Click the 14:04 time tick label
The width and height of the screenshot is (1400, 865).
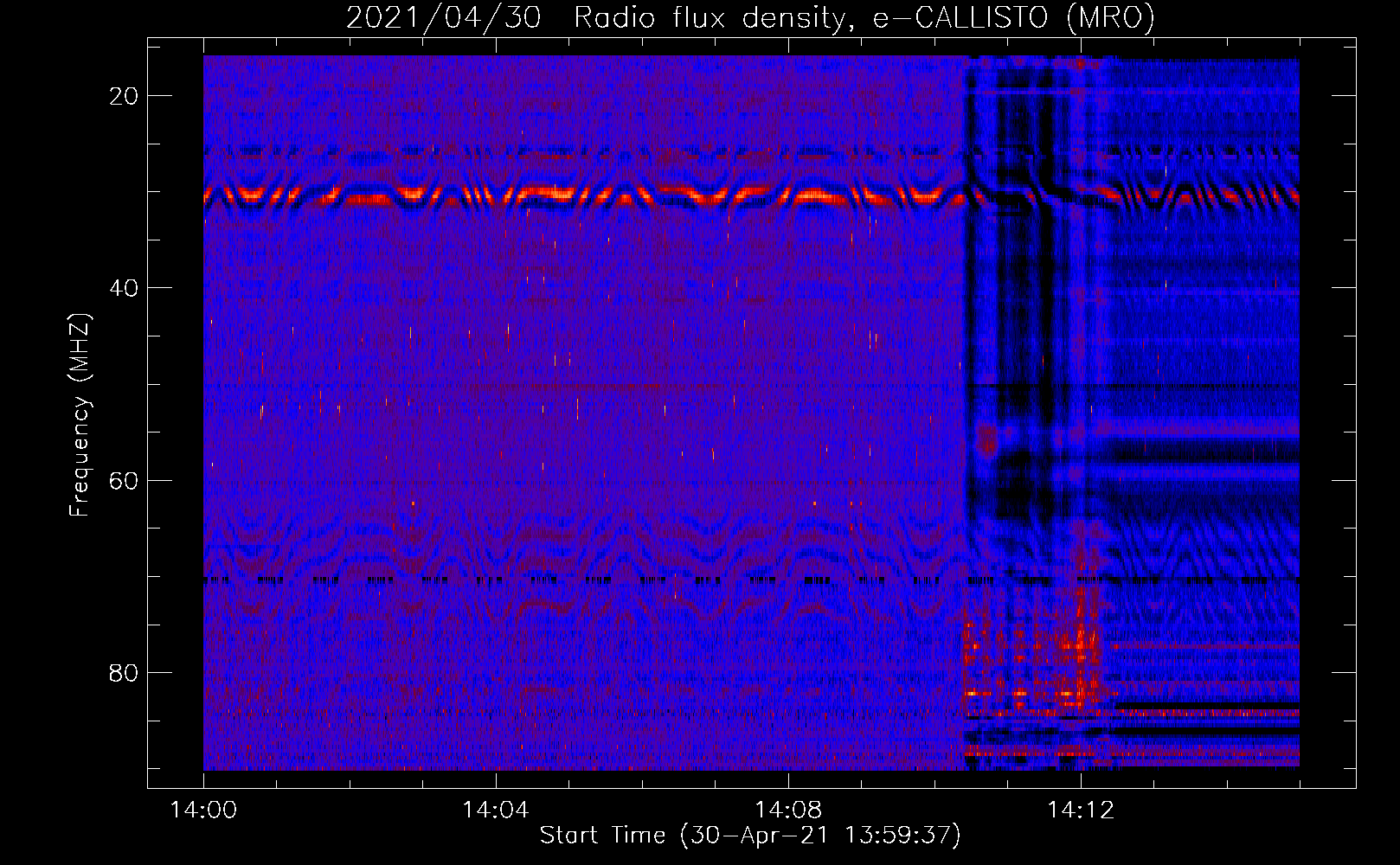click(x=495, y=811)
